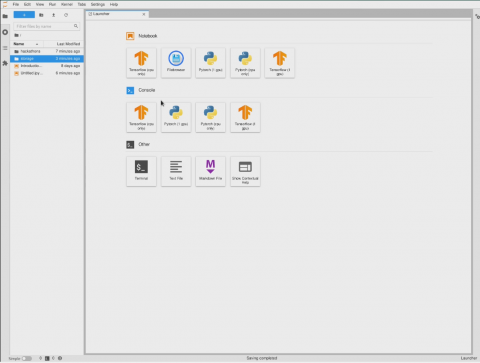Click the Other section header icon
This screenshot has width=480, height=363.
pyautogui.click(x=130, y=145)
